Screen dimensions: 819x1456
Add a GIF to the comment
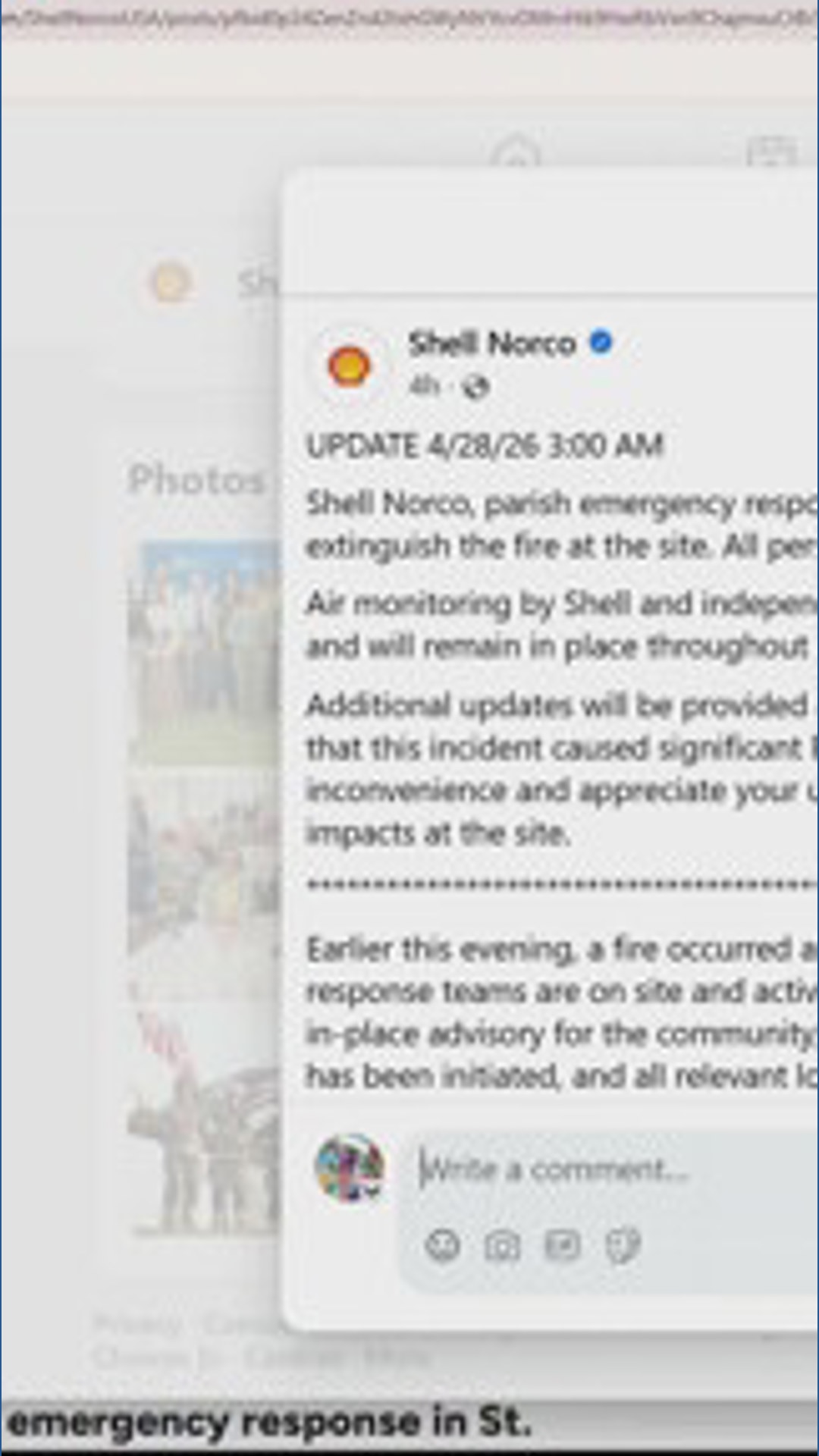(562, 1245)
